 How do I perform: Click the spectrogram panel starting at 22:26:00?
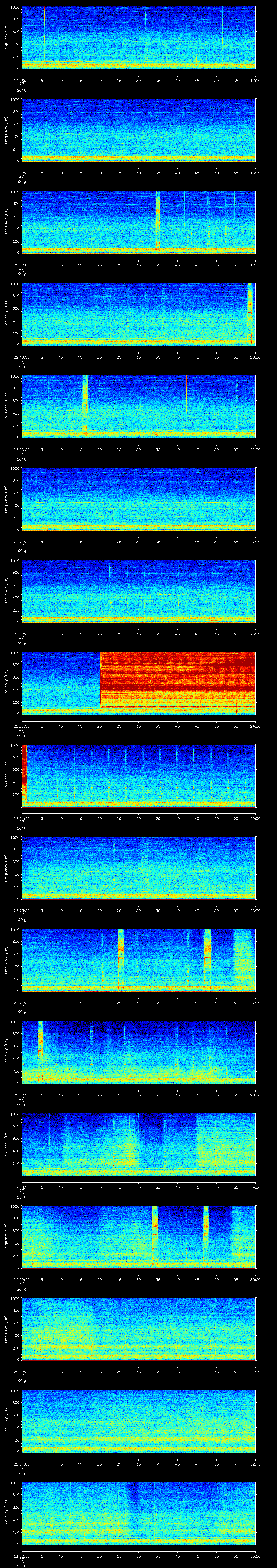click(x=138, y=959)
